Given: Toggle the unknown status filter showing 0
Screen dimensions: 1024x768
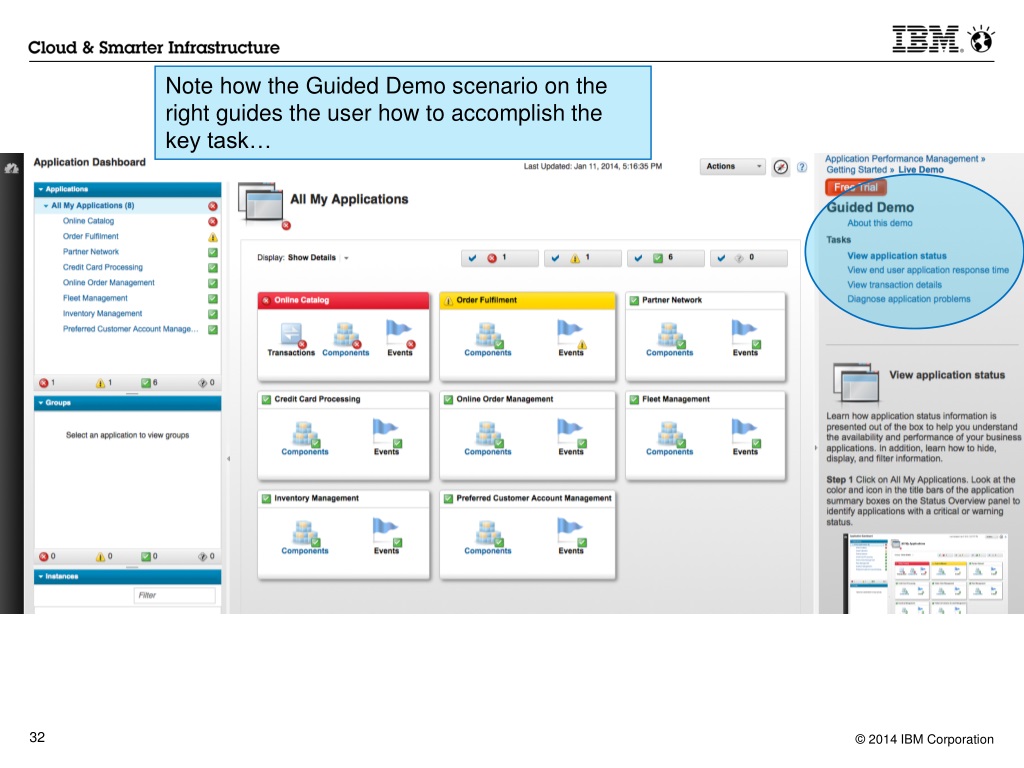Looking at the screenshot, I should tap(749, 258).
